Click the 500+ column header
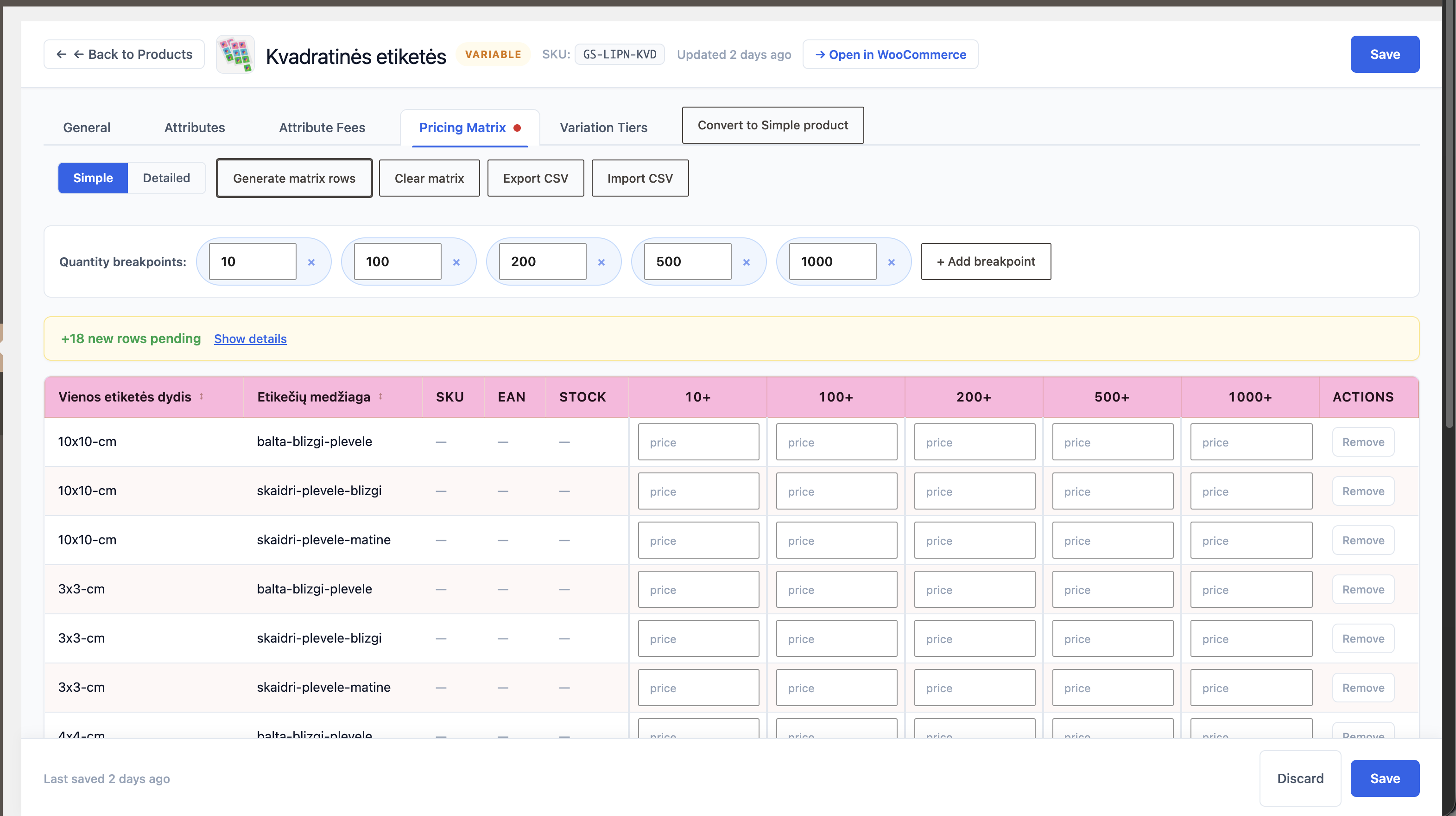Viewport: 1456px width, 816px height. click(1112, 397)
